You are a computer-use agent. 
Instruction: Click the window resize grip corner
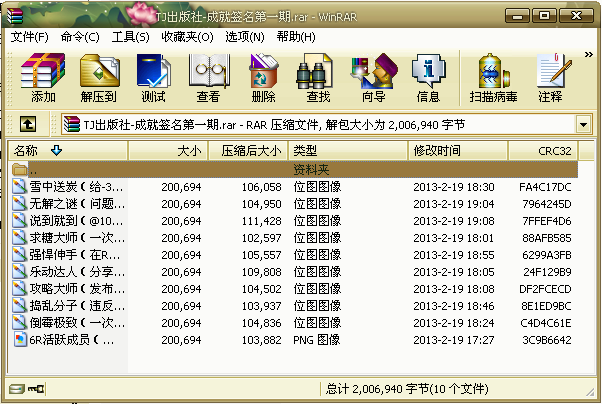[x=590, y=392]
